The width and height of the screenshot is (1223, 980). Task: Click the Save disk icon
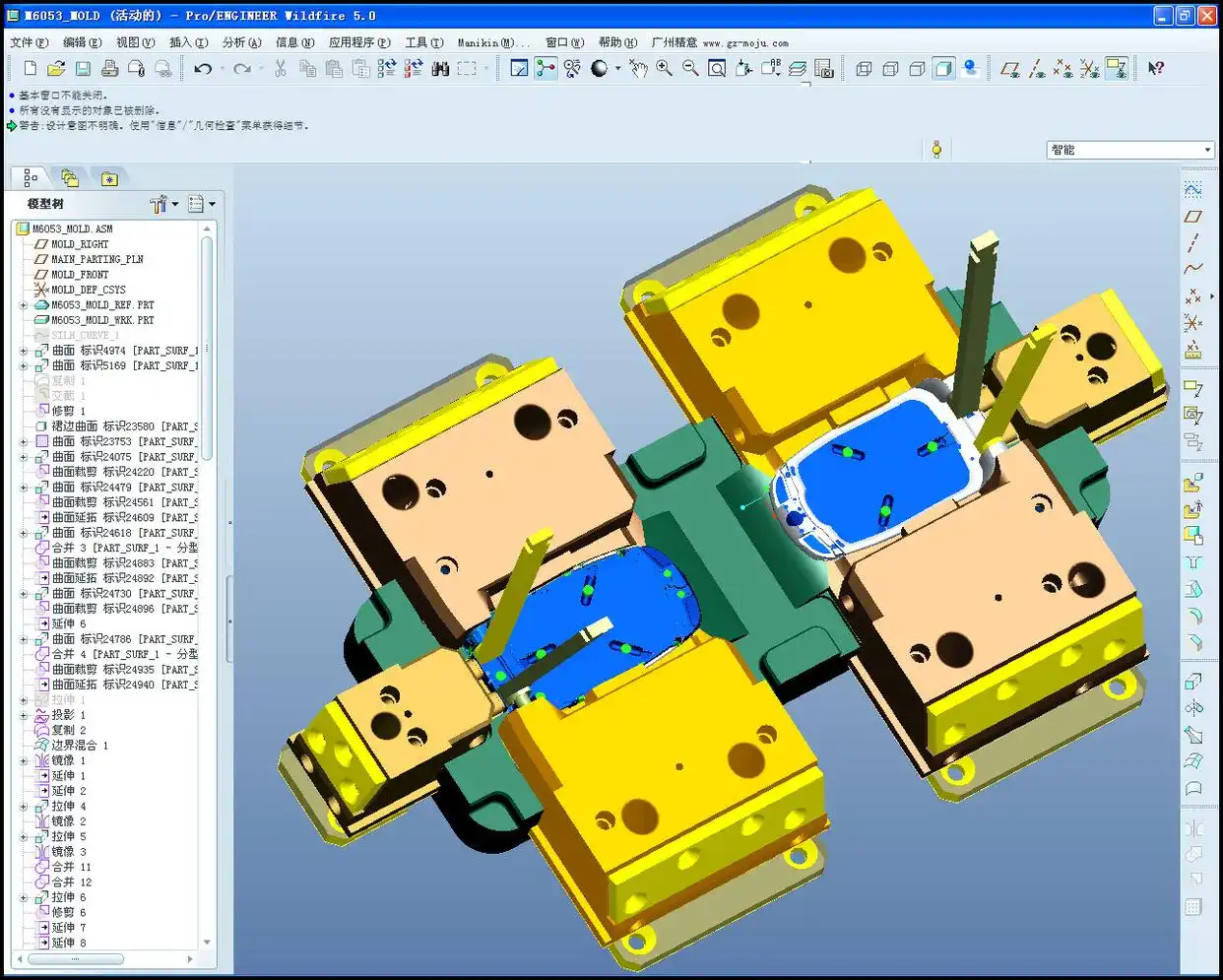pyautogui.click(x=83, y=68)
